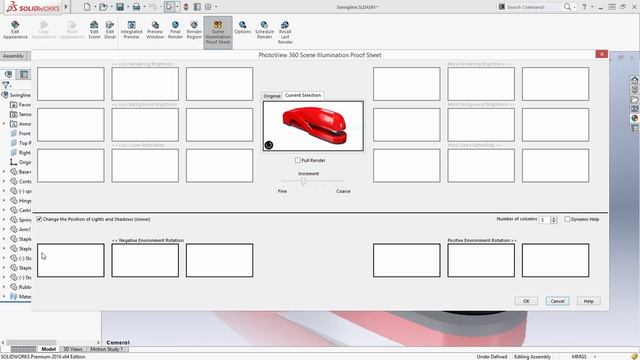Expand the SolidWorks menu flyout arrow
This screenshot has height=360, width=640.
coord(65,7)
